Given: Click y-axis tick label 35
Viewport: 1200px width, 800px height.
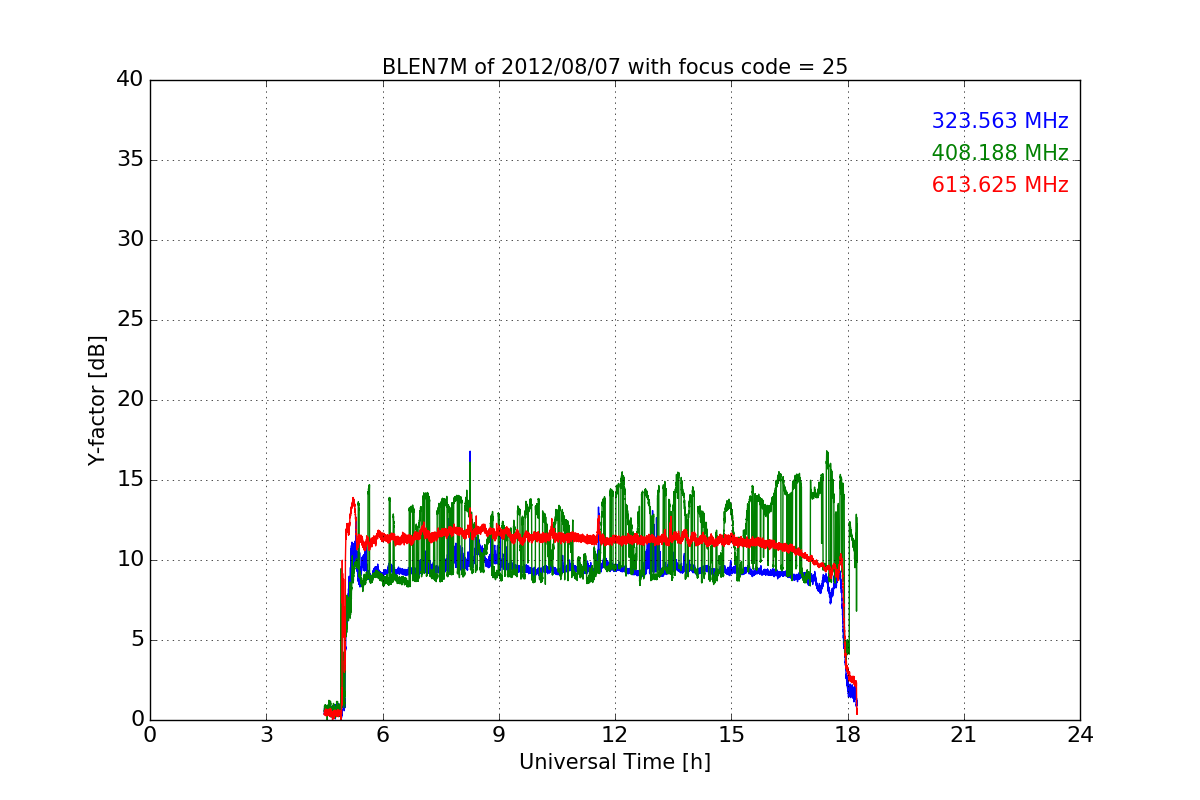Looking at the screenshot, I should [x=130, y=160].
